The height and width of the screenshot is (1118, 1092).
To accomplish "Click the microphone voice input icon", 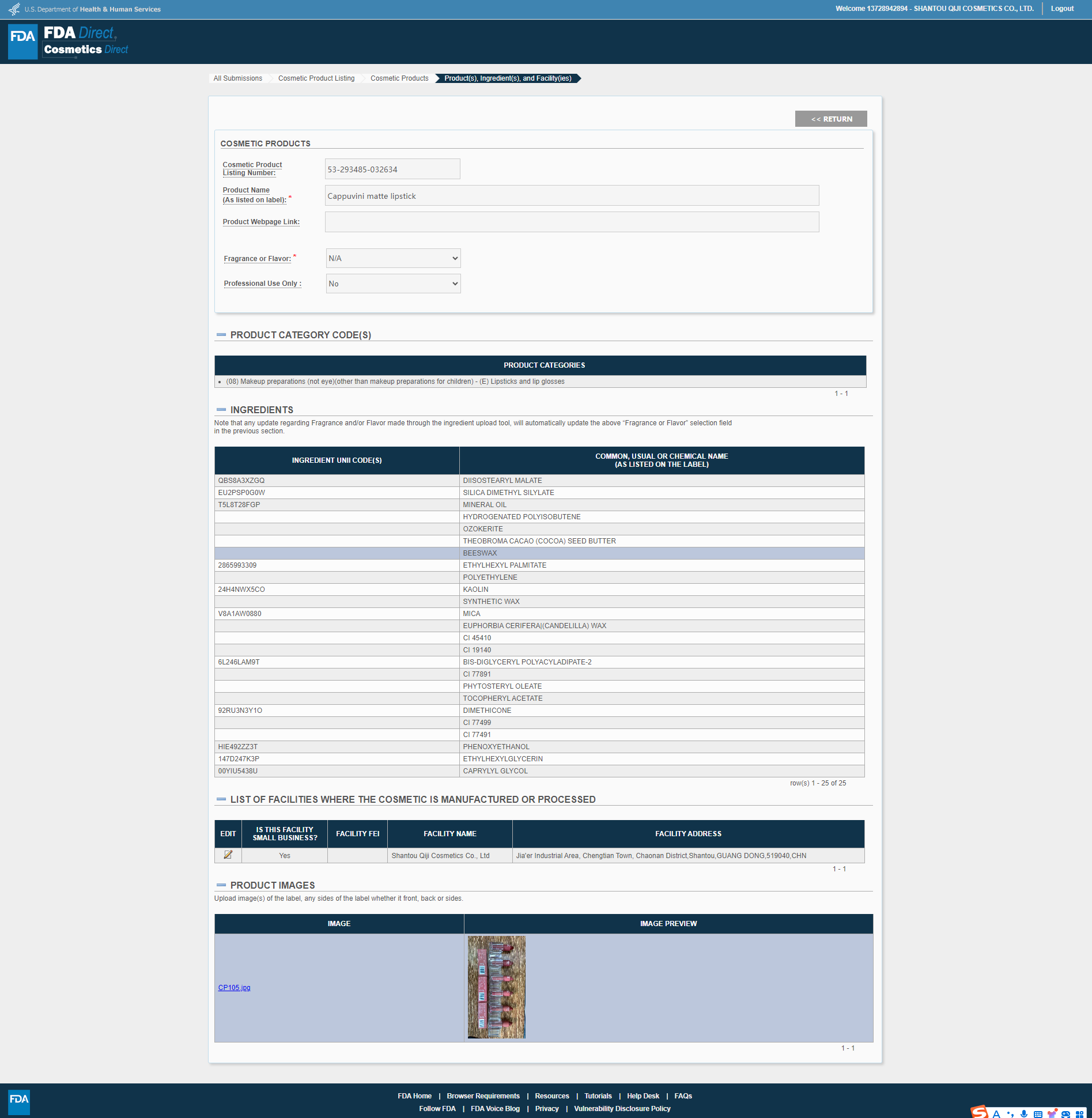I will [x=1024, y=1114].
